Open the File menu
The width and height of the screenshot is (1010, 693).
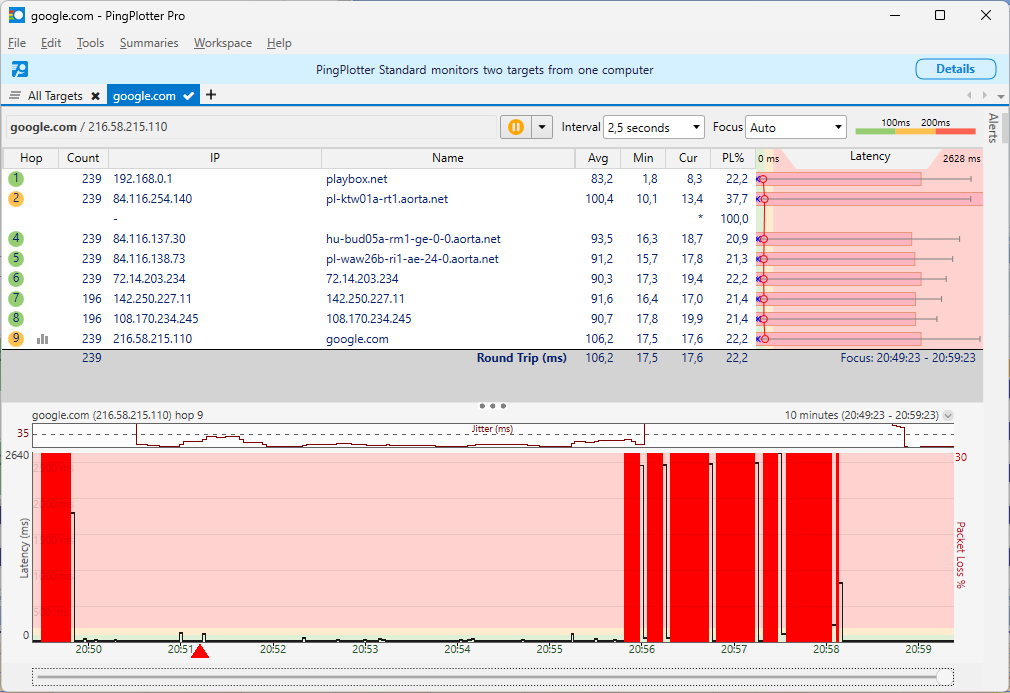pyautogui.click(x=17, y=43)
